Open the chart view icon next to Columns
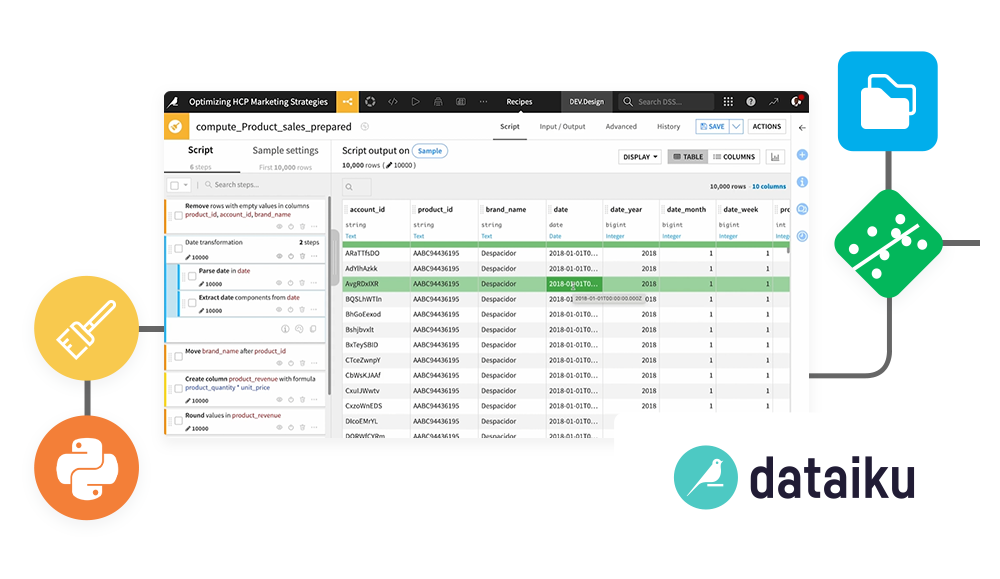1000x579 pixels. (x=775, y=157)
